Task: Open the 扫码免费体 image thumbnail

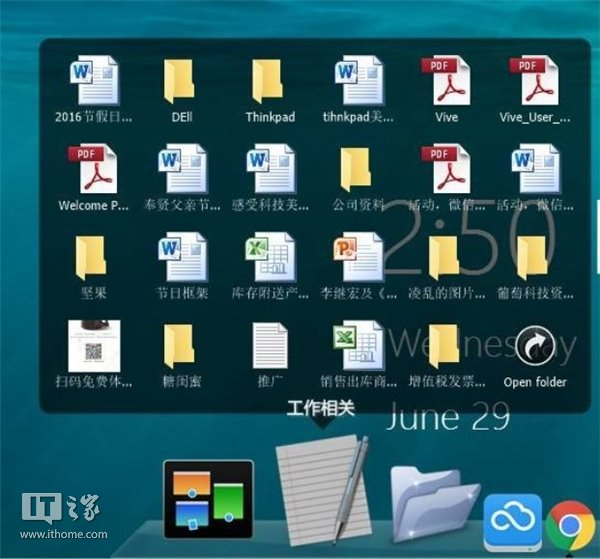Action: tap(93, 347)
